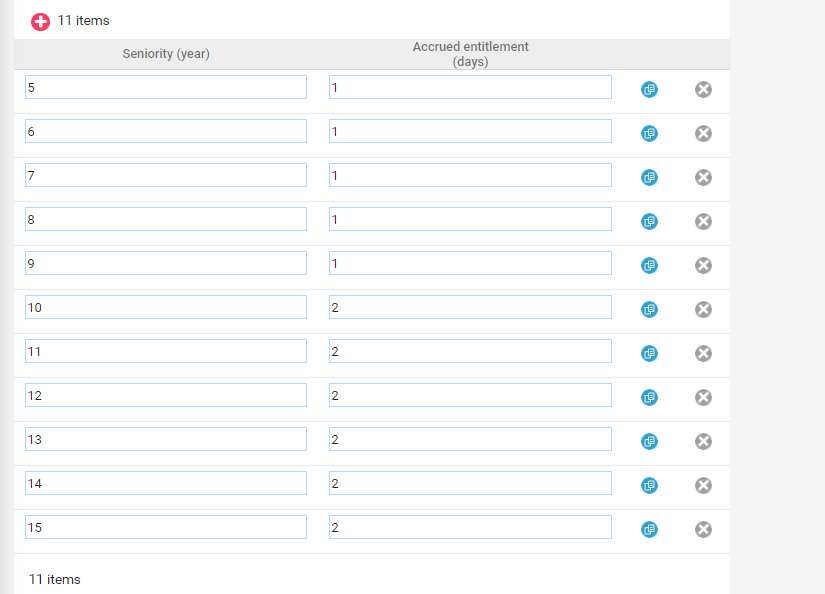Image resolution: width=825 pixels, height=594 pixels.
Task: Delete the seniority 7 row
Action: tap(703, 177)
